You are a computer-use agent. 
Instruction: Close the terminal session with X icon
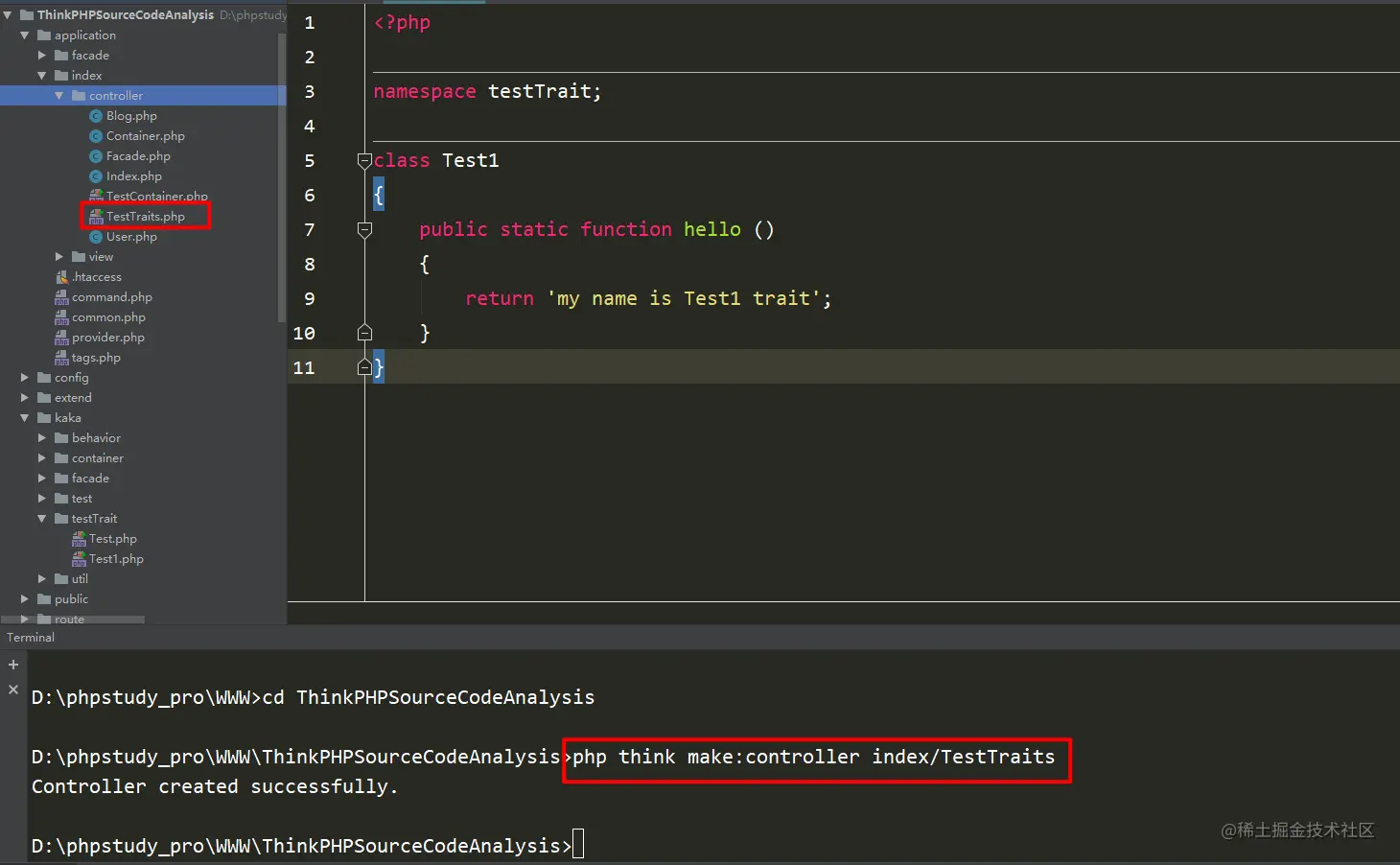pos(13,690)
